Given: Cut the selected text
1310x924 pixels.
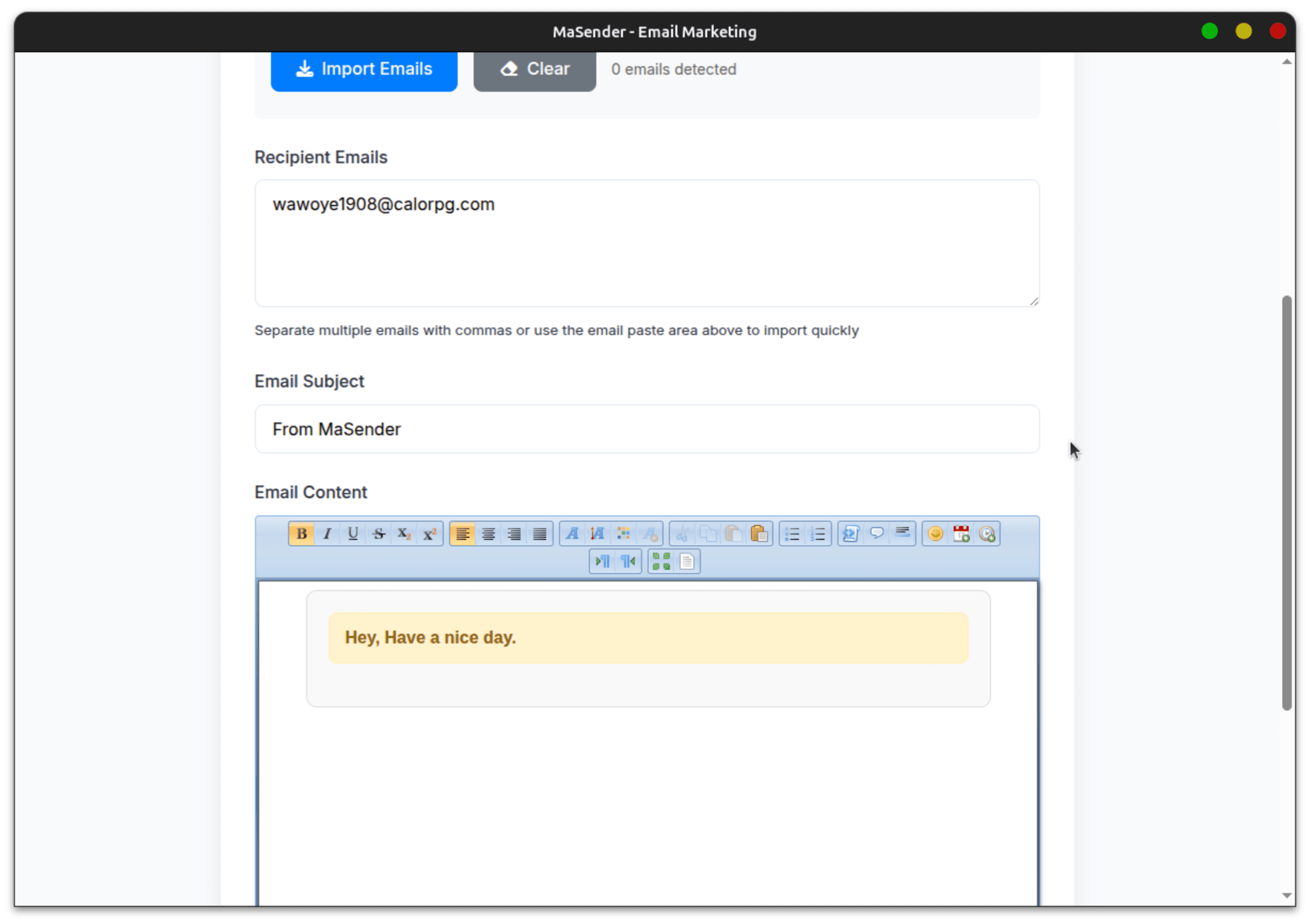Looking at the screenshot, I should tap(682, 534).
